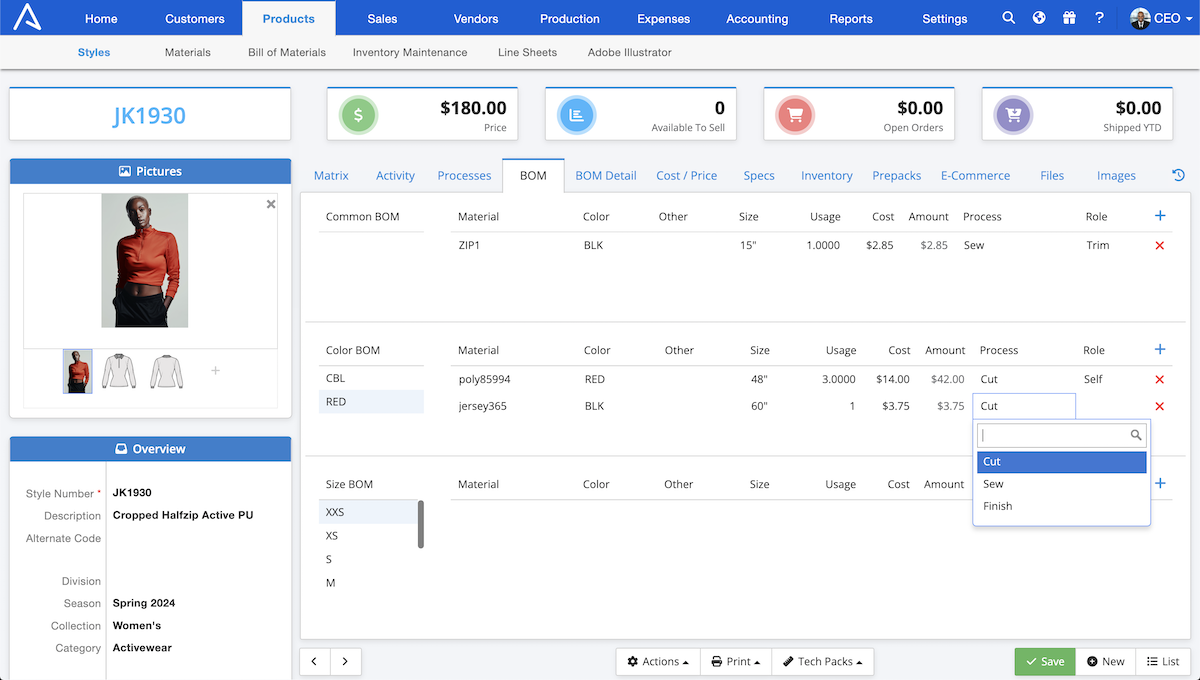
Task: Open the Tech Packs dropdown
Action: click(822, 661)
